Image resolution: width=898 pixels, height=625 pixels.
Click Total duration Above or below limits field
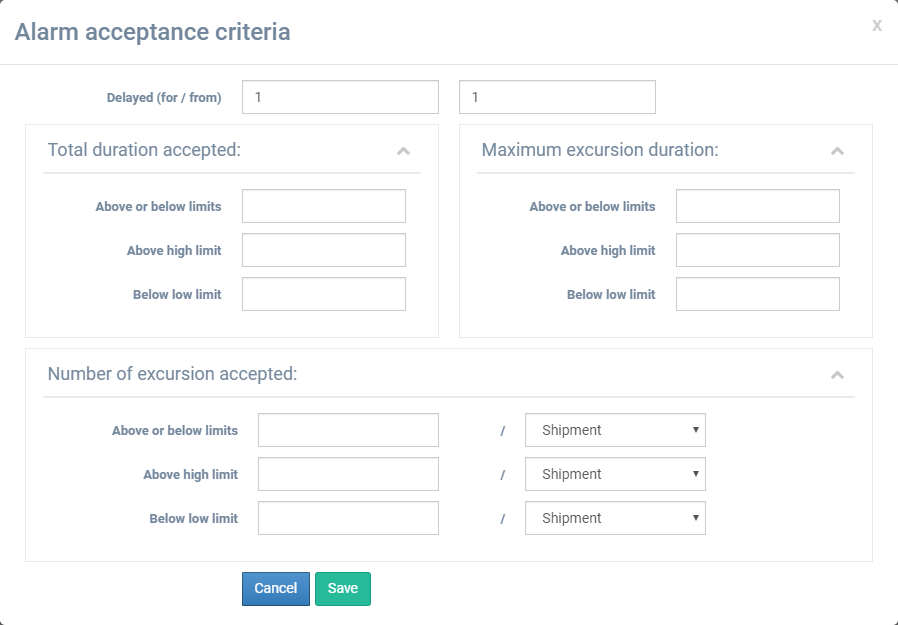pyautogui.click(x=324, y=206)
